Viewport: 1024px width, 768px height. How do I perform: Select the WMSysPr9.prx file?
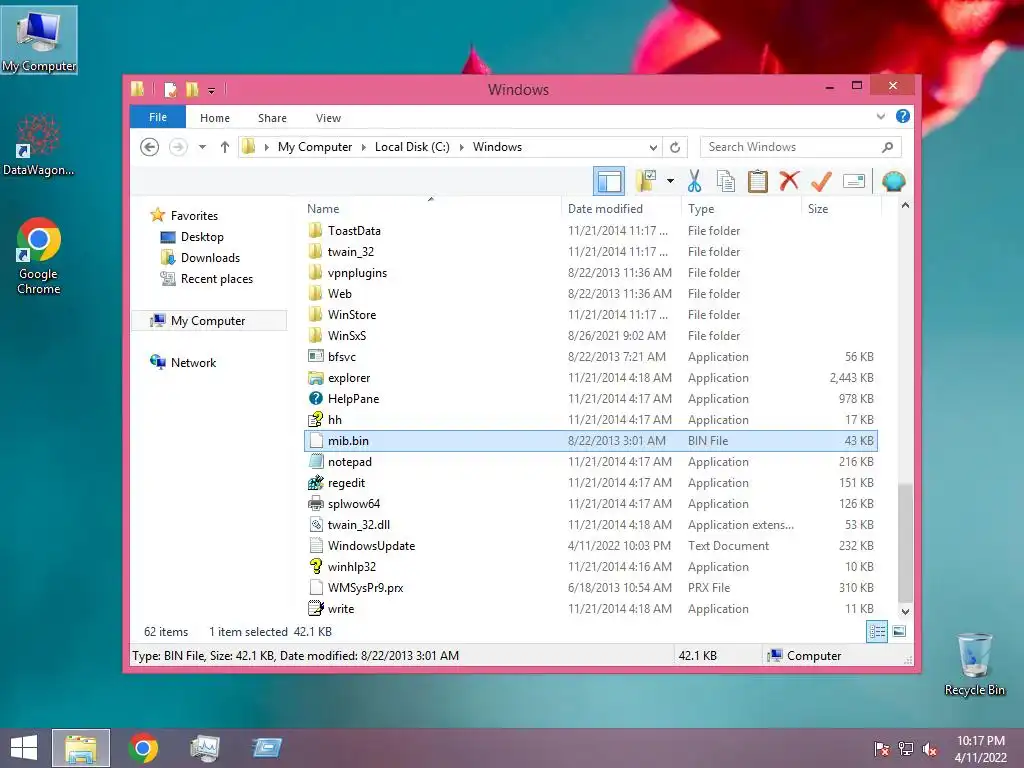click(x=591, y=588)
